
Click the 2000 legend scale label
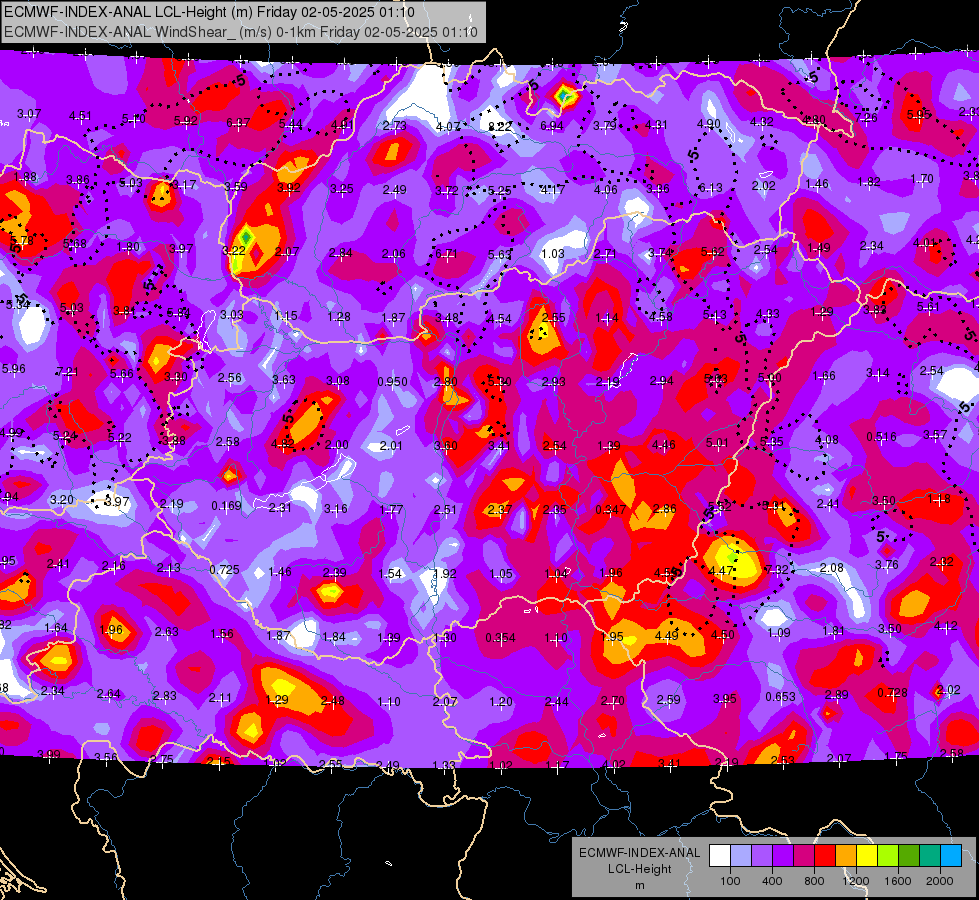coord(940,881)
